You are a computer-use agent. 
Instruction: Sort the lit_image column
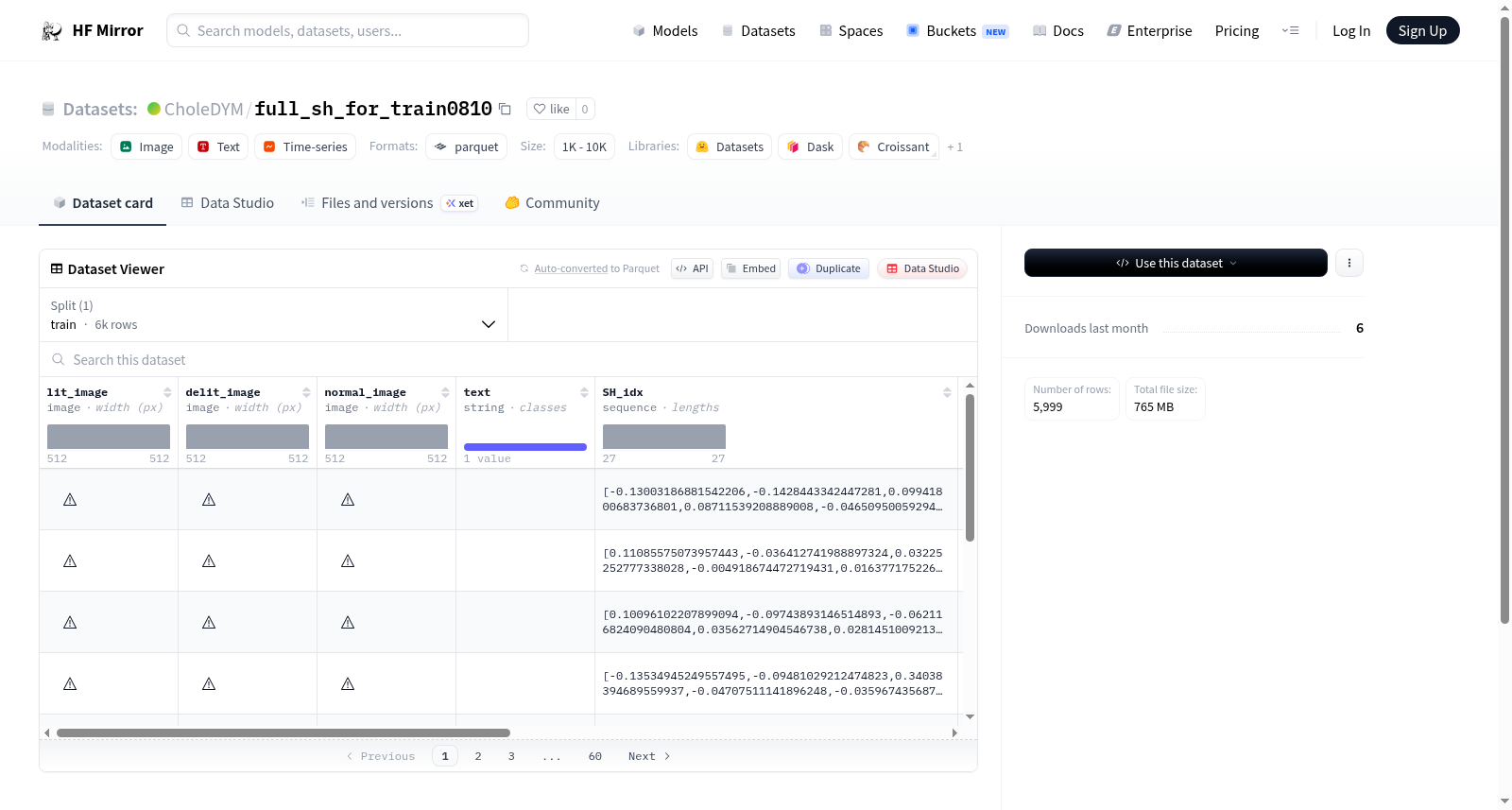pos(167,392)
